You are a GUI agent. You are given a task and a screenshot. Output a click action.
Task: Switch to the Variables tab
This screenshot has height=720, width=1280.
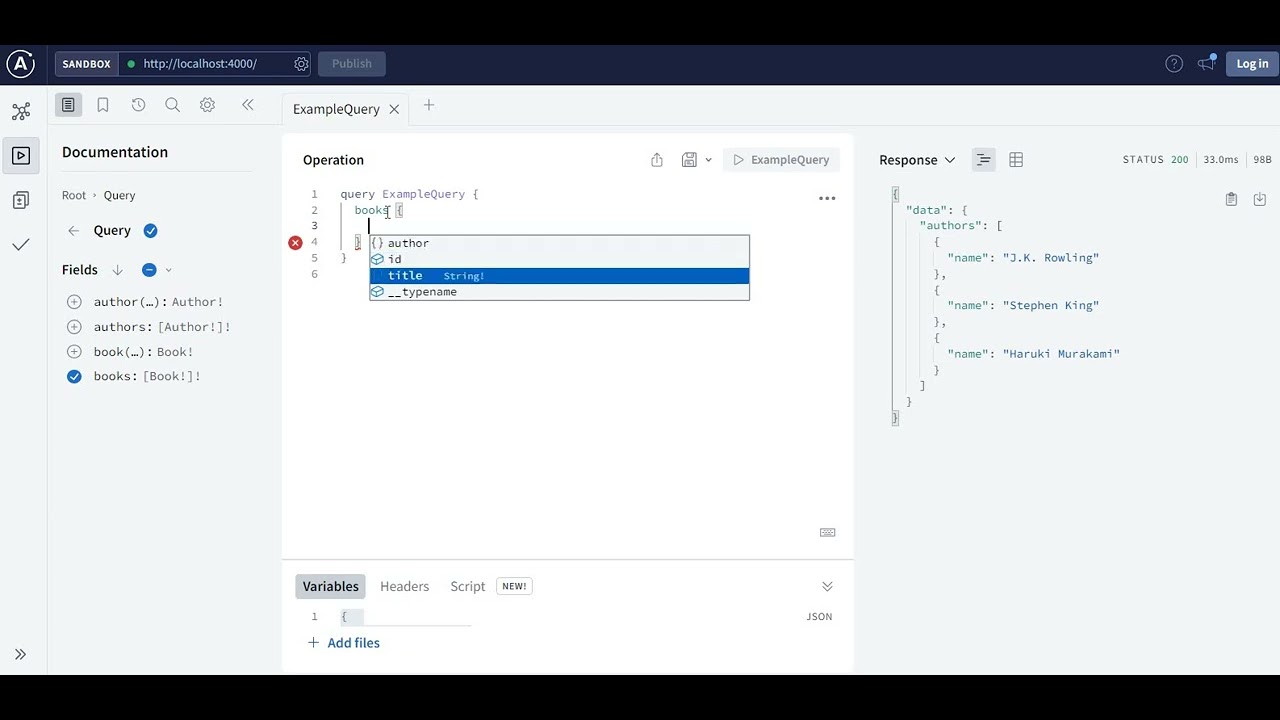(330, 586)
